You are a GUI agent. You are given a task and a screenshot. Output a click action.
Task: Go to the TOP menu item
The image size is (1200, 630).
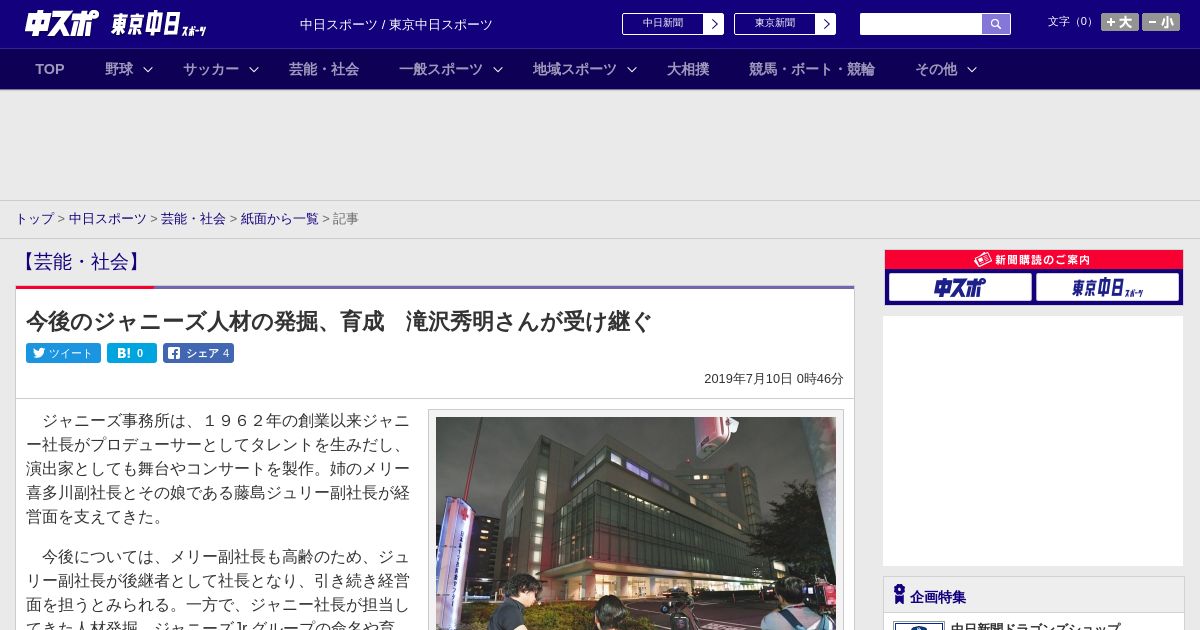(50, 69)
